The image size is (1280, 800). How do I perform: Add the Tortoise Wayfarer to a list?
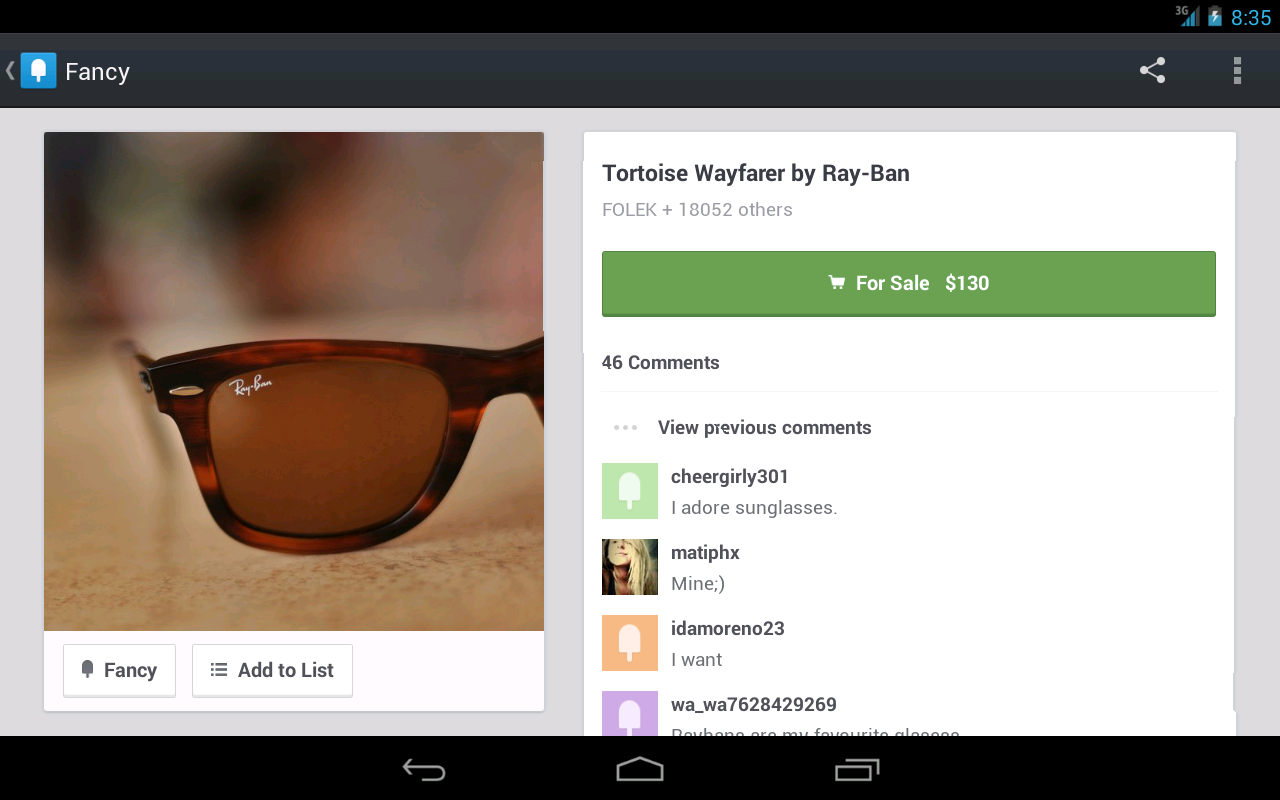tap(272, 670)
